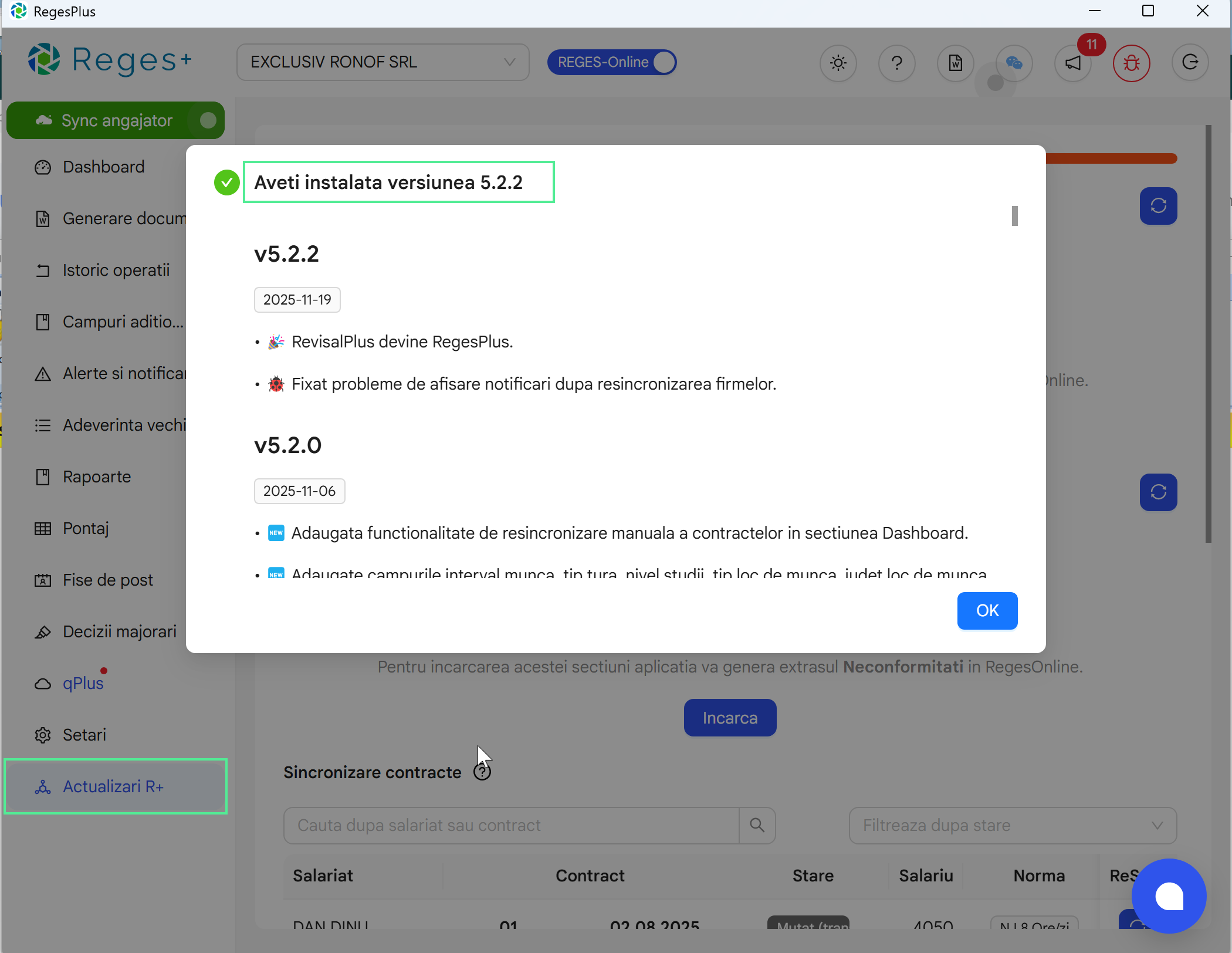The width and height of the screenshot is (1232, 953).
Task: Expand the Filtreaza dupa stare dropdown
Action: [1011, 825]
